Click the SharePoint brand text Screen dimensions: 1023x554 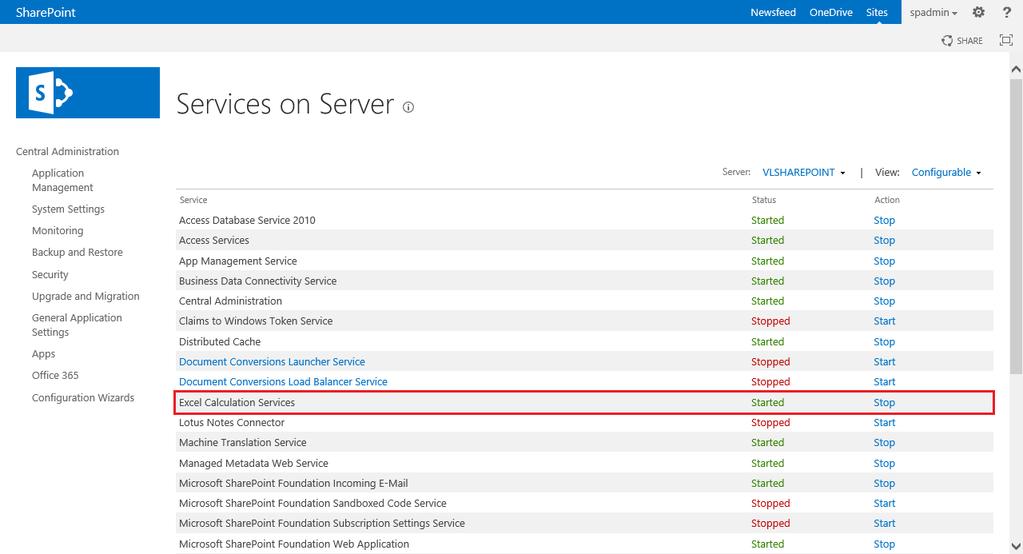46,12
